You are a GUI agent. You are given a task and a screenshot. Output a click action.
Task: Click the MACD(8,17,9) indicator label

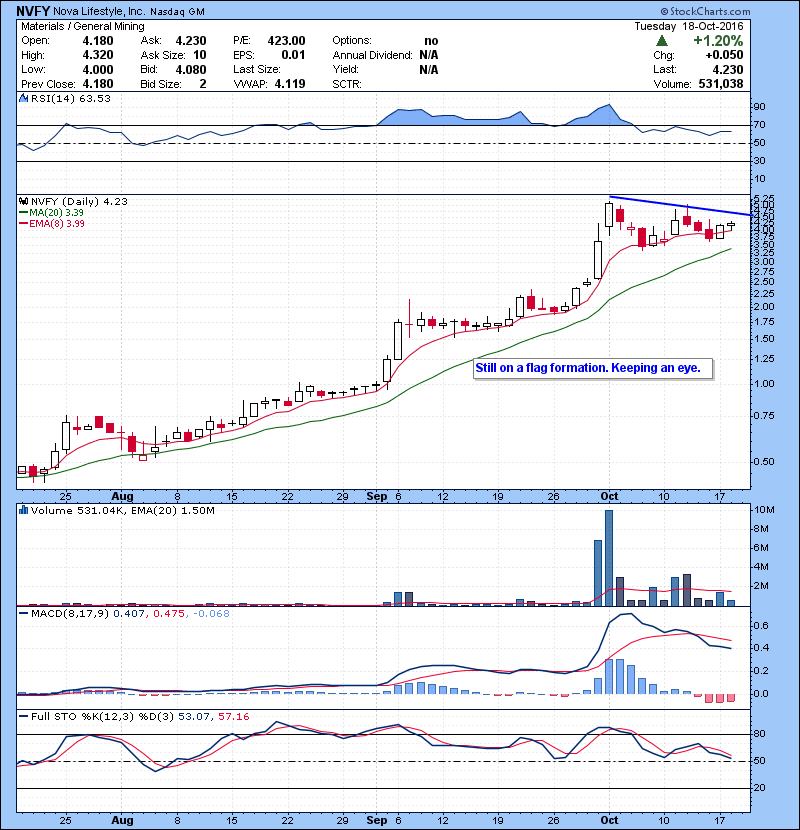[x=71, y=614]
